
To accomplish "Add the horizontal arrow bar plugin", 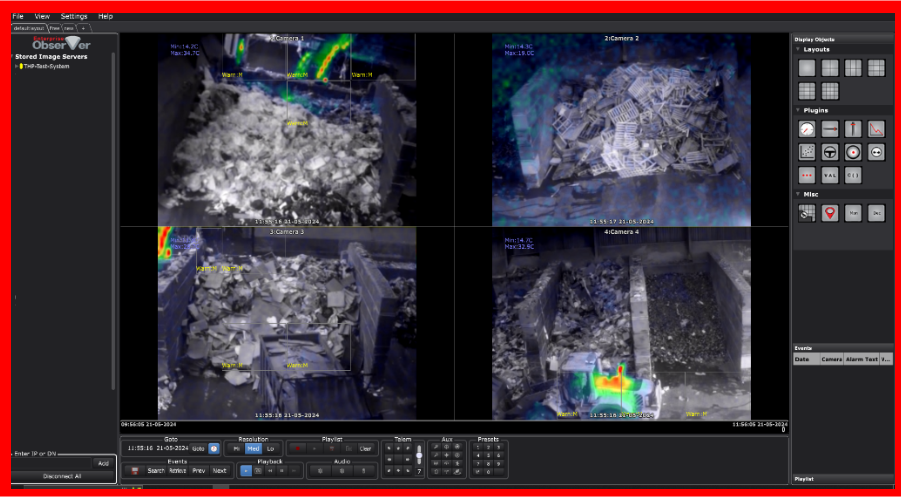I will pos(830,129).
